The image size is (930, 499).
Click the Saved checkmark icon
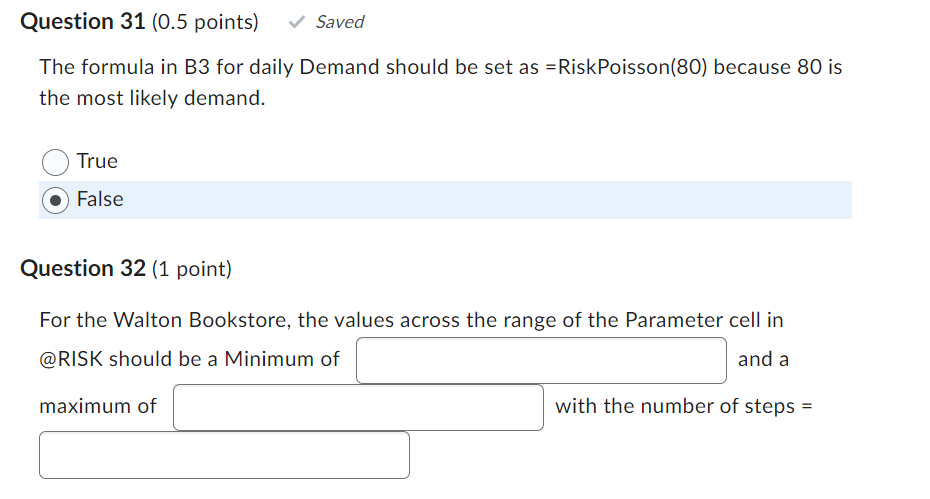296,22
